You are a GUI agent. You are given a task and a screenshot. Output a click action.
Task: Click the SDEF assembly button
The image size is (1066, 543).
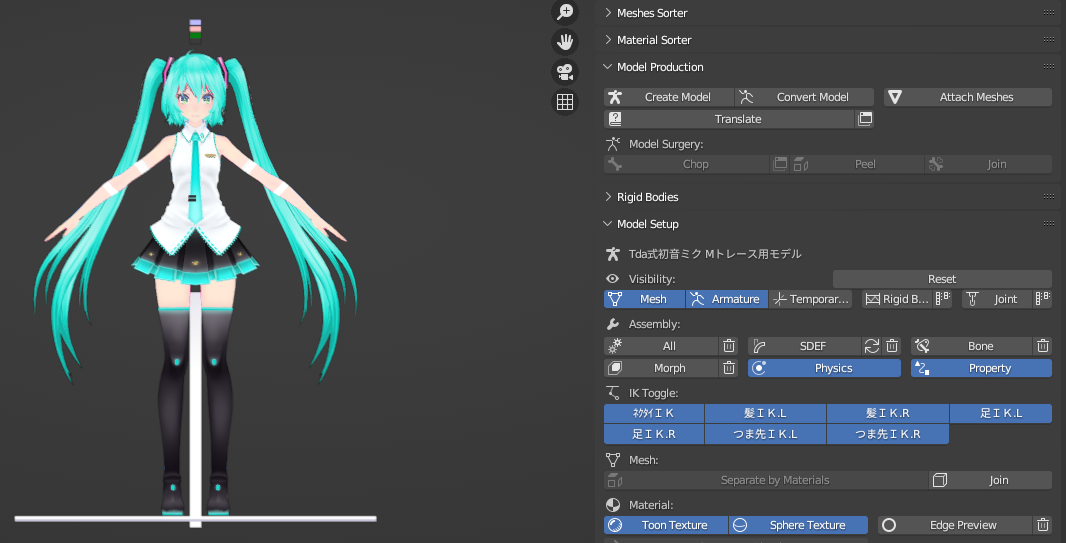click(805, 346)
